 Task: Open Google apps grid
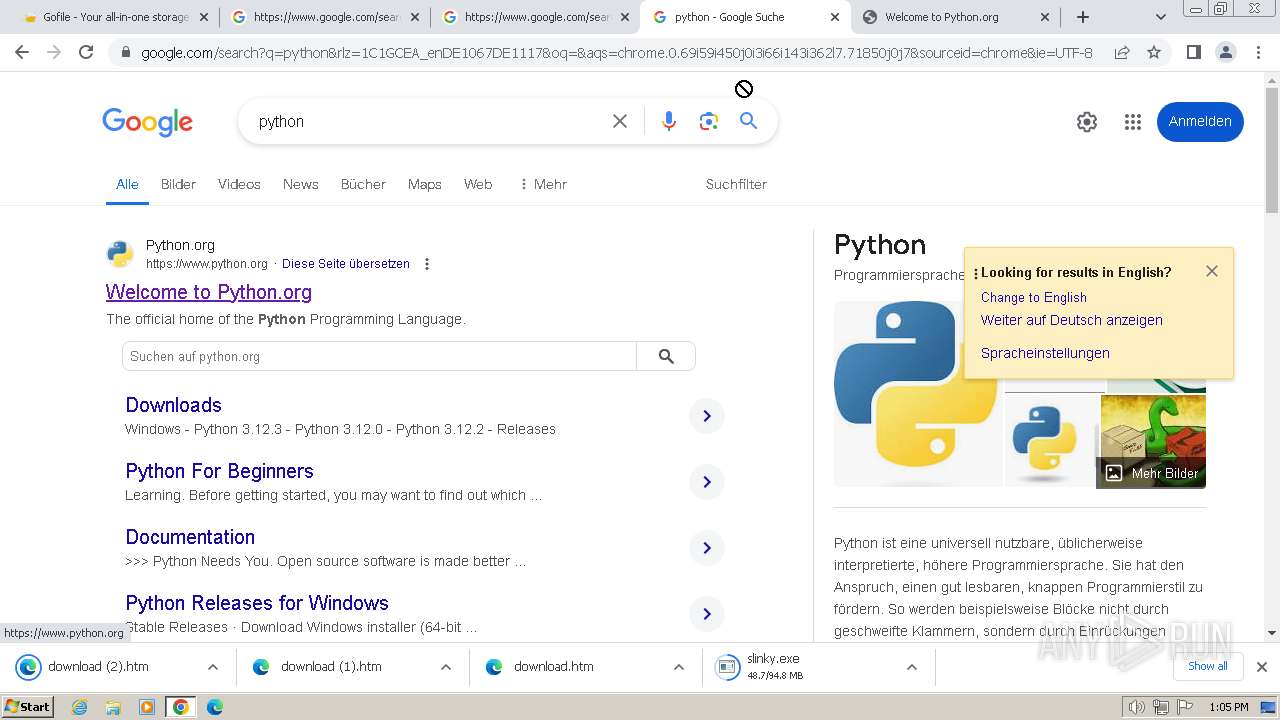pyautogui.click(x=1132, y=122)
